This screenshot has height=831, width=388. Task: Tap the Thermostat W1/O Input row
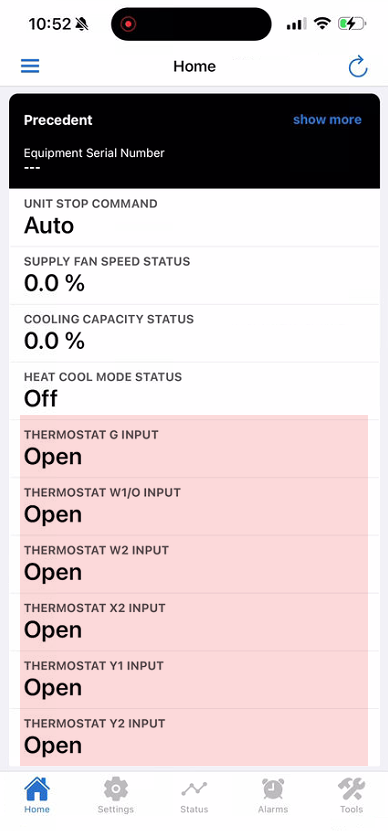pyautogui.click(x=195, y=507)
